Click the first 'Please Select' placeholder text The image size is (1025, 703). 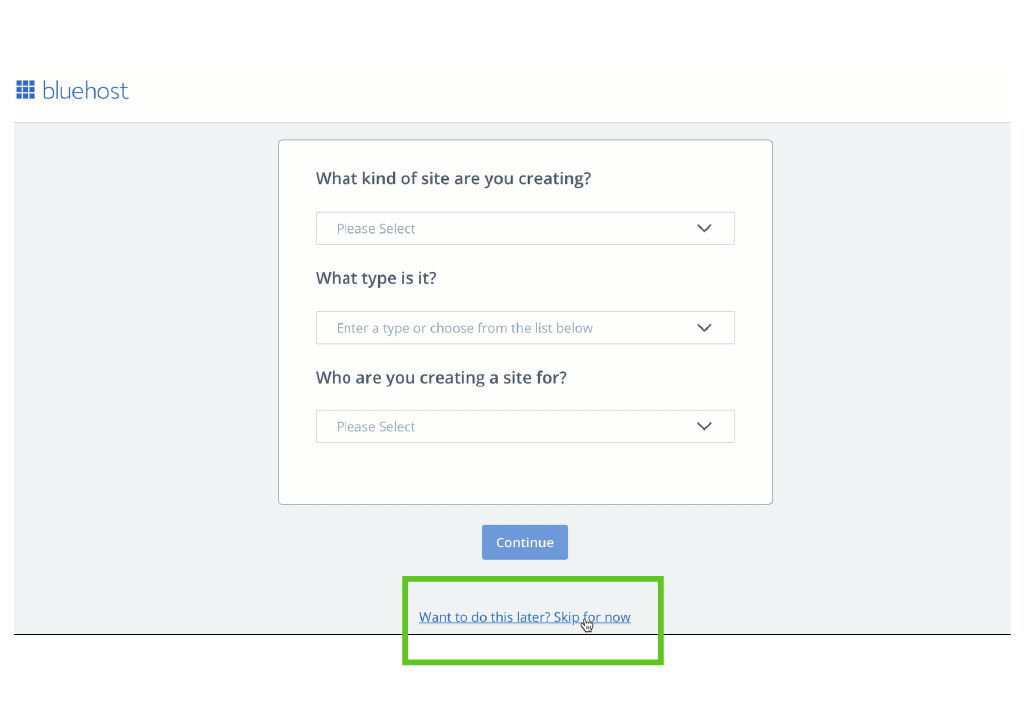coord(375,228)
